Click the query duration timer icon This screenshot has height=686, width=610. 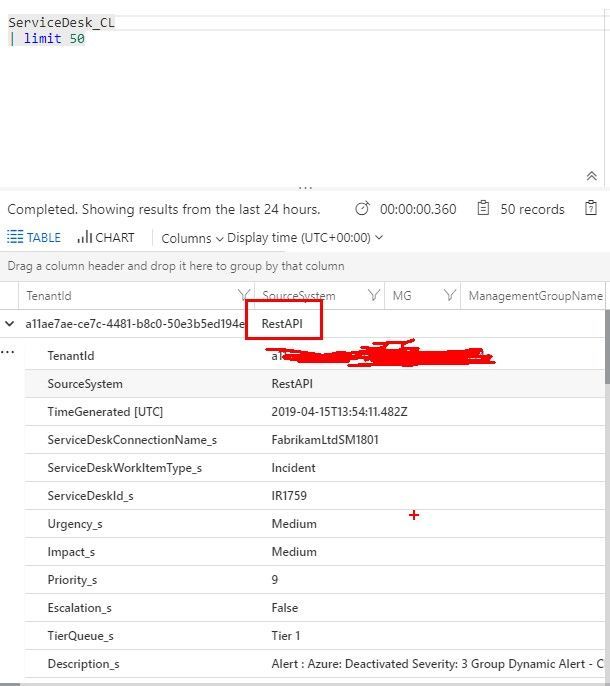tap(362, 209)
